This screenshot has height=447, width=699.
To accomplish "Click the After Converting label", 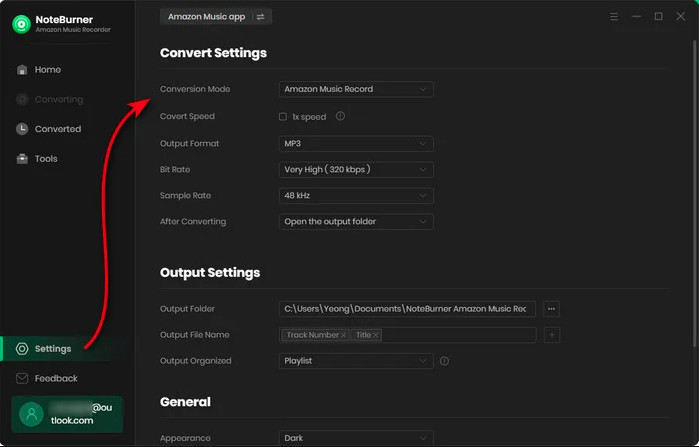I will pyautogui.click(x=193, y=221).
